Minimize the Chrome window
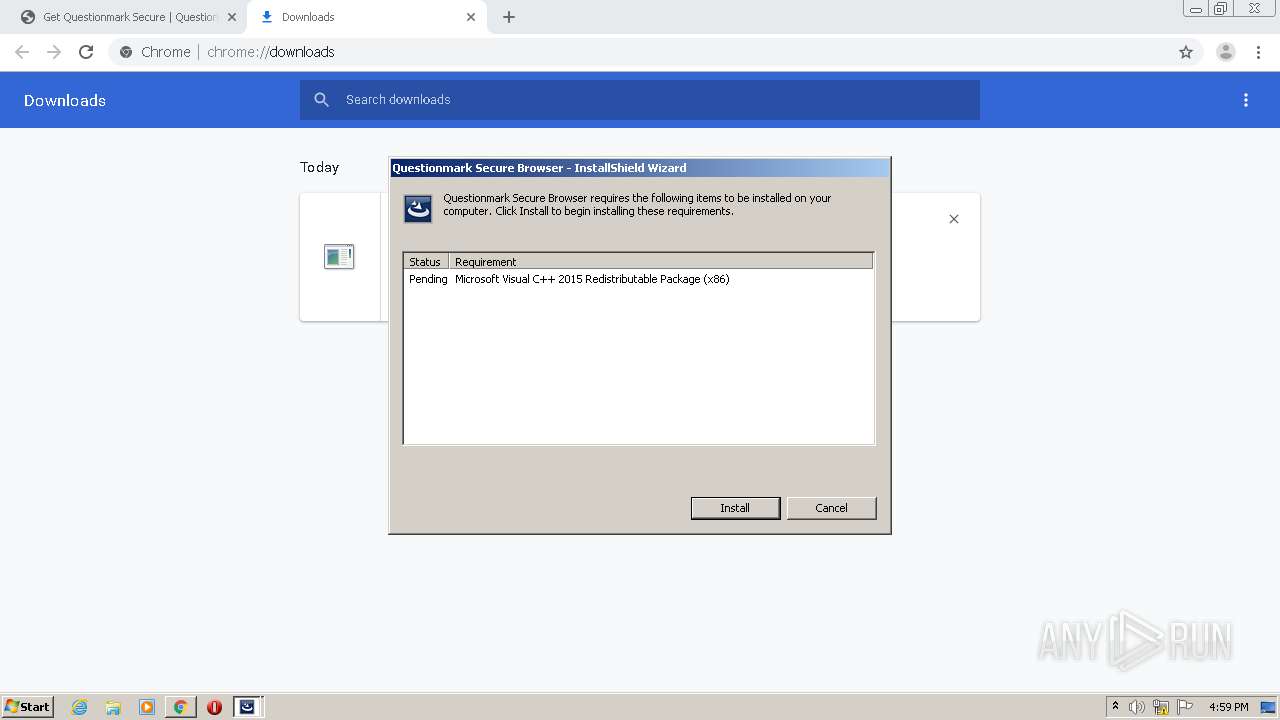The image size is (1280, 720). pyautogui.click(x=1196, y=8)
